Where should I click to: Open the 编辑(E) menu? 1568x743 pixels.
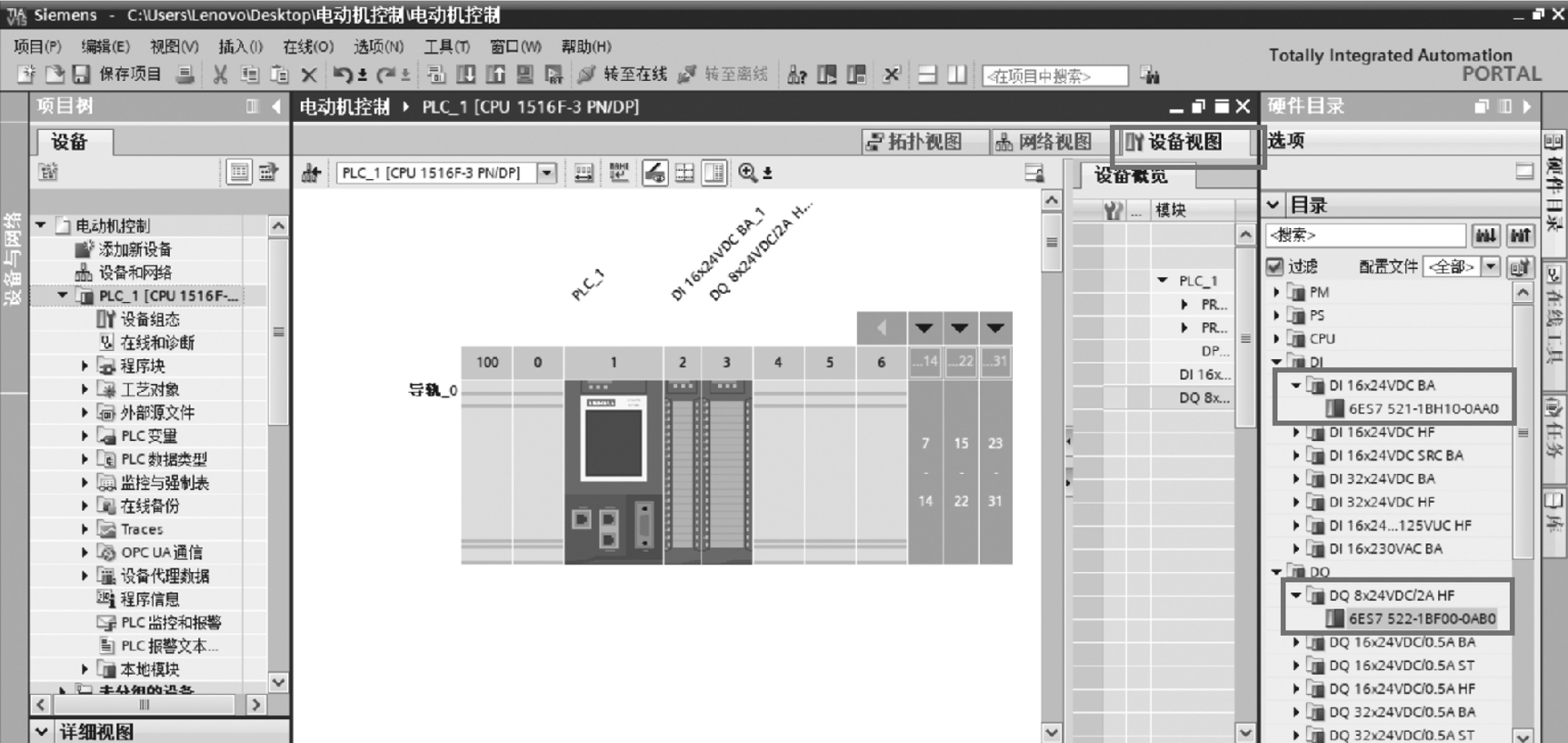coord(105,46)
